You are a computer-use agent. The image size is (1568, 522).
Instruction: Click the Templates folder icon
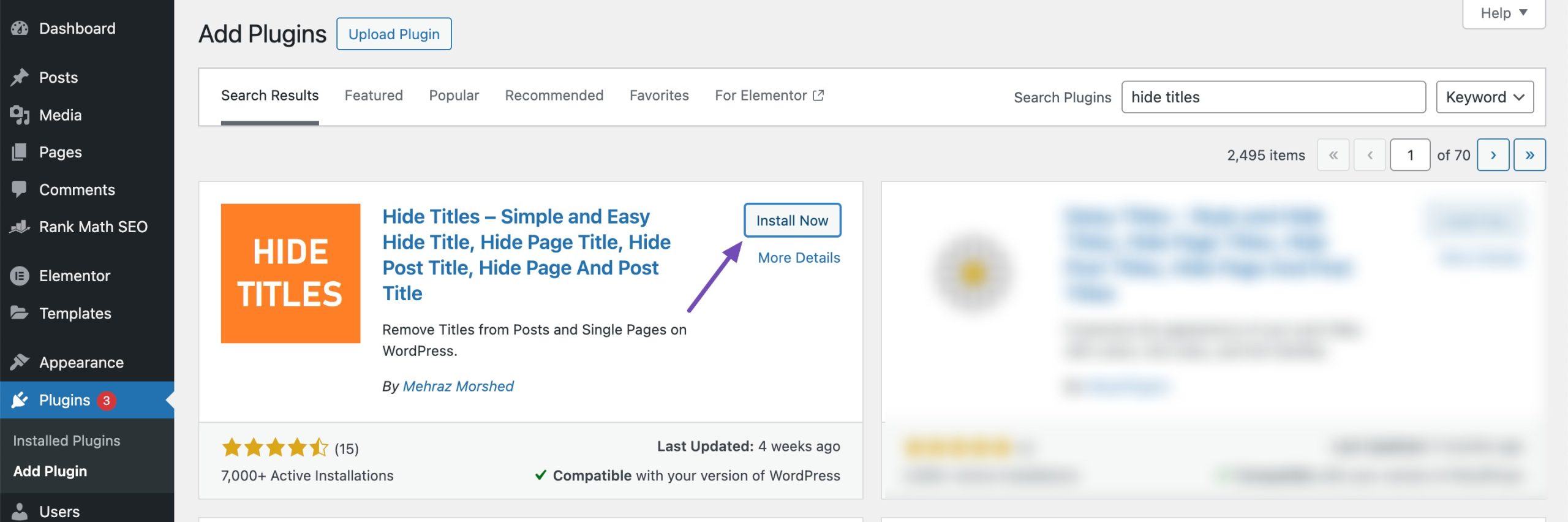tap(20, 313)
